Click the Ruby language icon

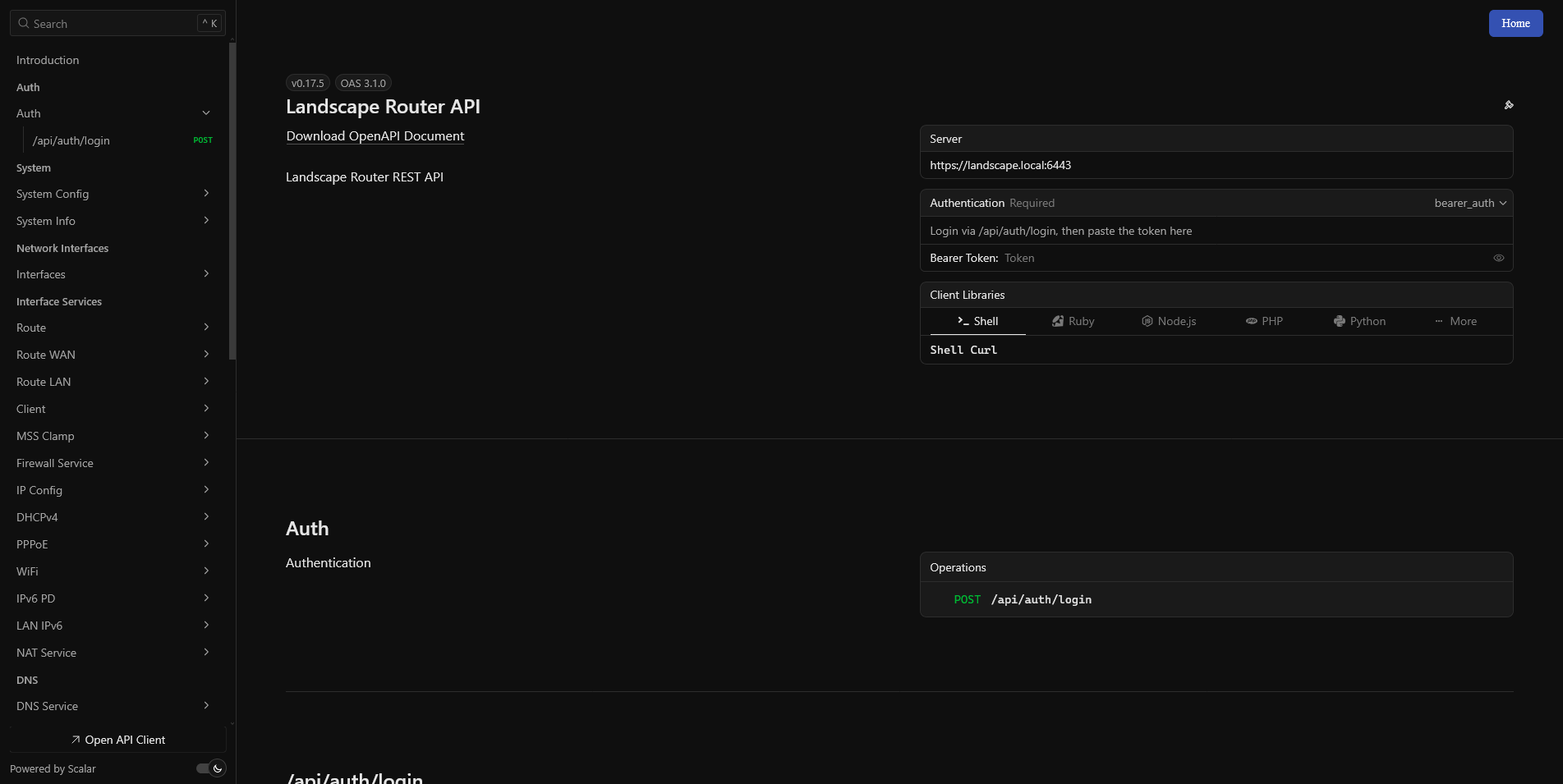(1058, 321)
